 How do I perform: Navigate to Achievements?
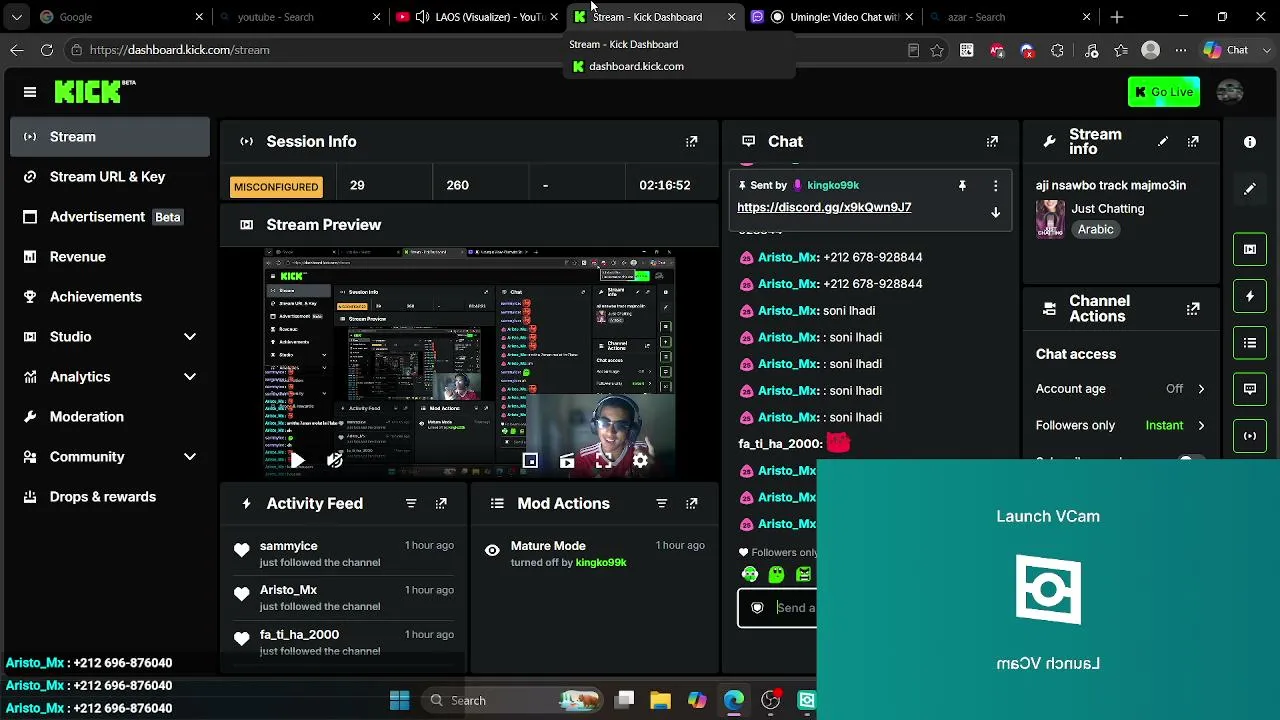110,297
